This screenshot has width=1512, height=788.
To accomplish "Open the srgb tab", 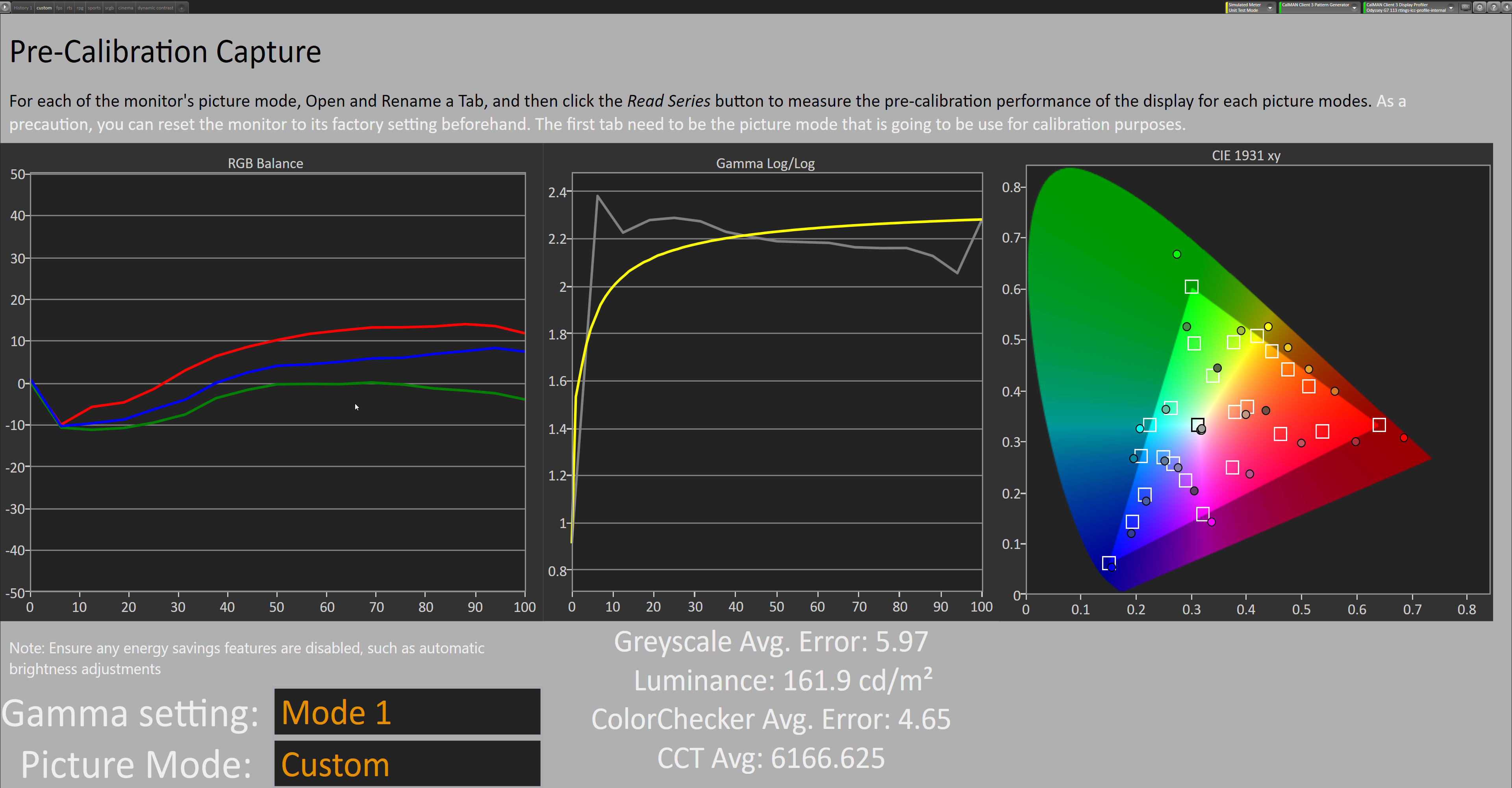I will pos(109,7).
